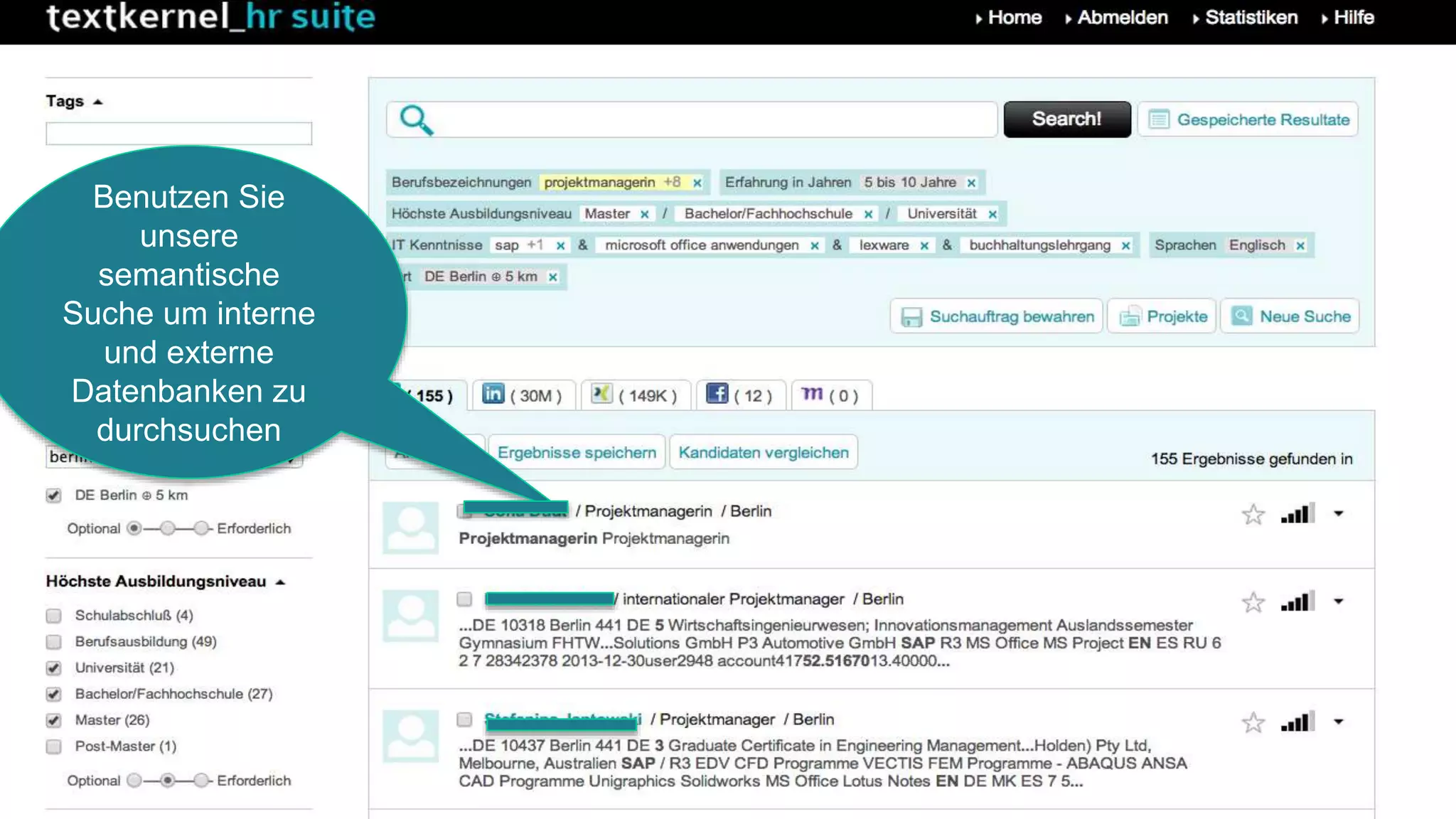
Task: Uncheck the Master (26) option
Action: coord(53,721)
